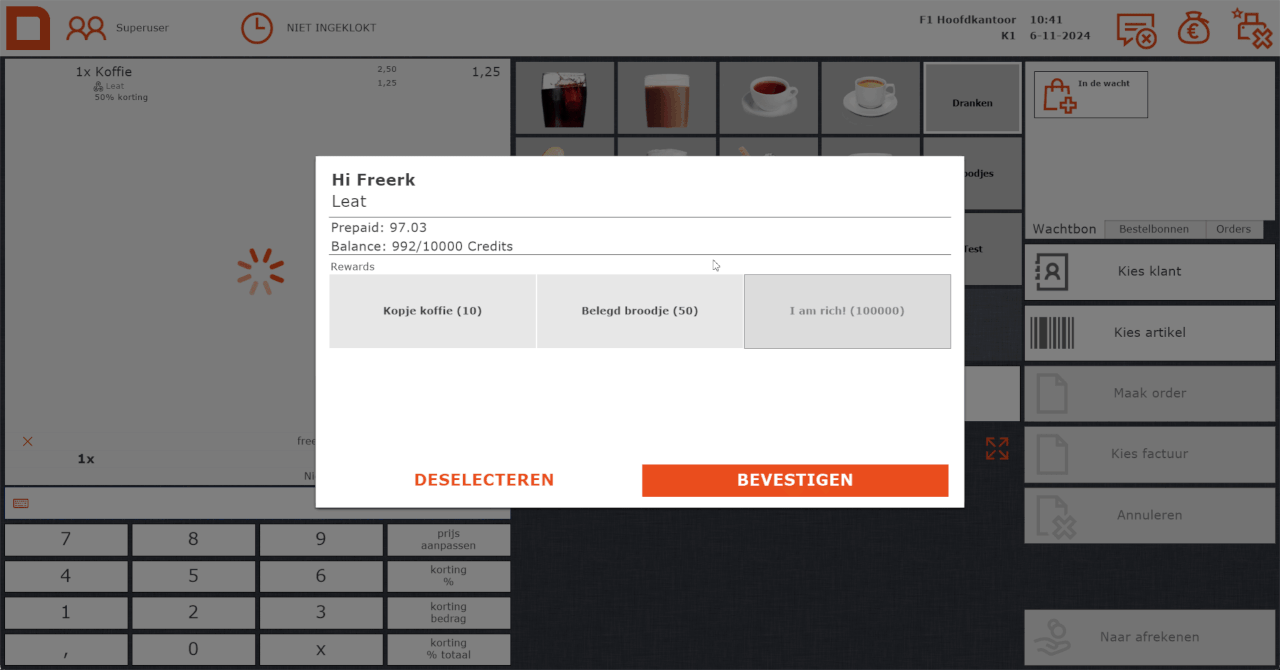1280x670 pixels.
Task: Switch to the Bestelbonnen tab
Action: (1154, 229)
